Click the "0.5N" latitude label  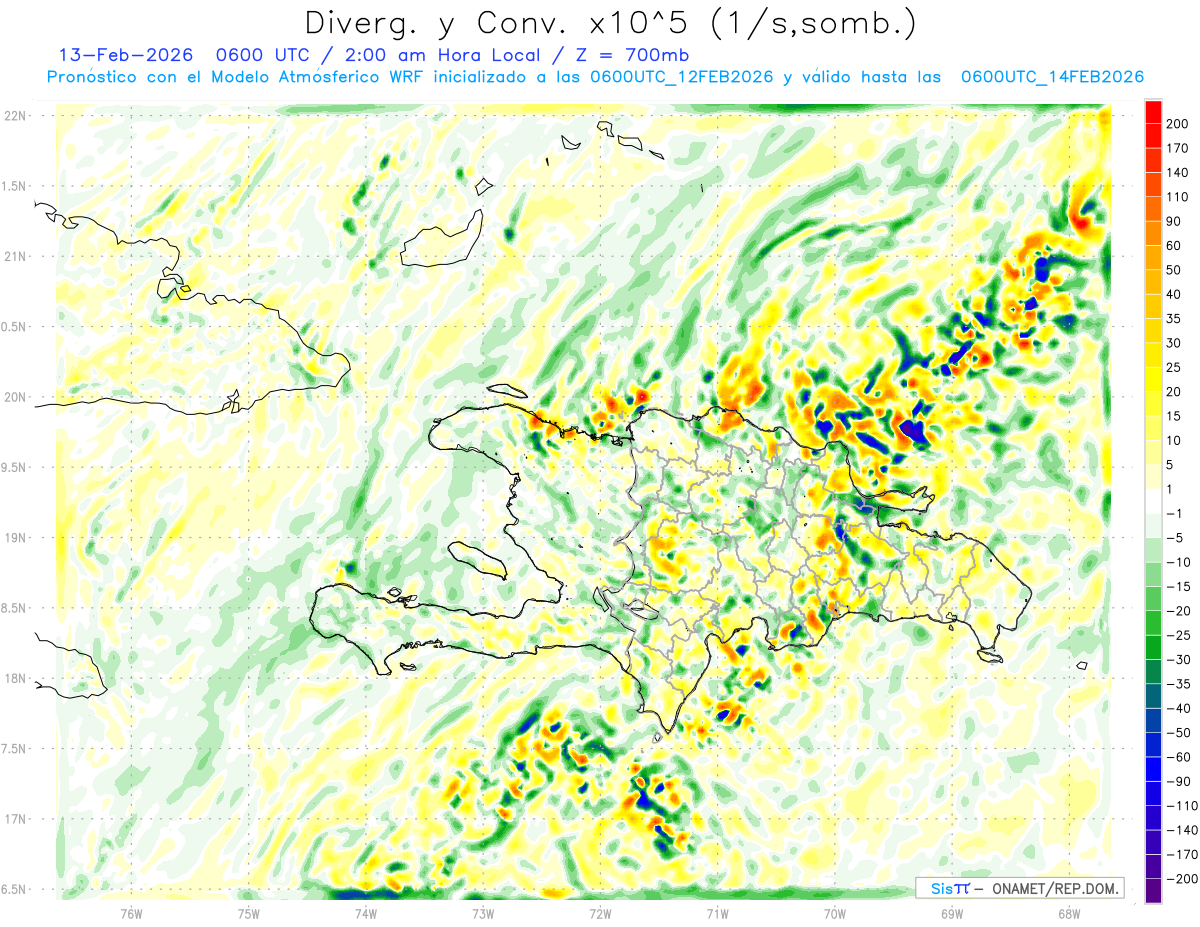coord(15,327)
